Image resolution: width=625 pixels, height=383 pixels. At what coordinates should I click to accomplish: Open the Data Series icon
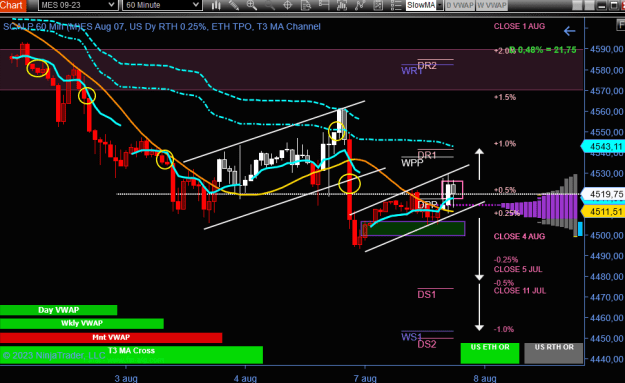click(x=342, y=5)
